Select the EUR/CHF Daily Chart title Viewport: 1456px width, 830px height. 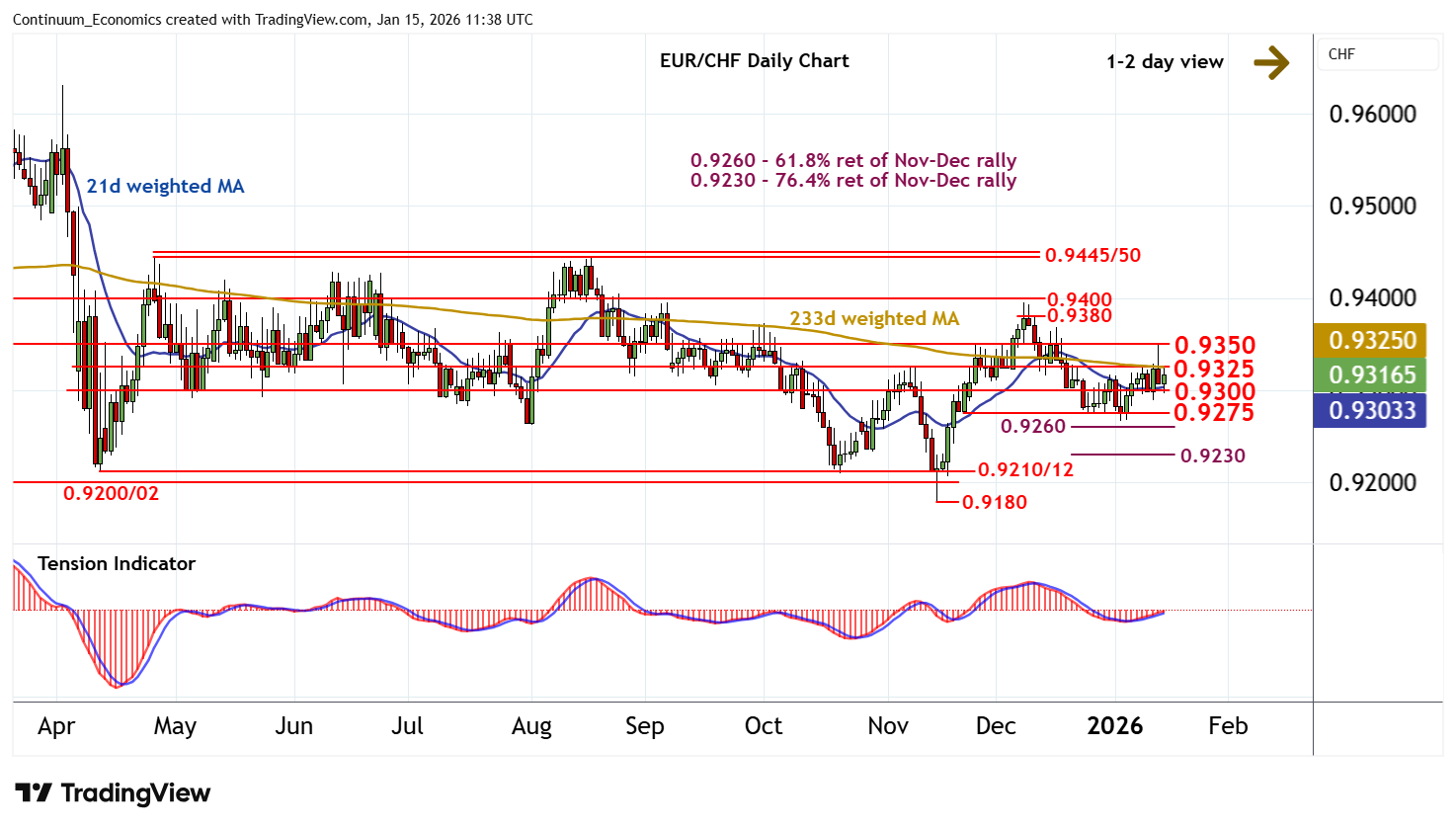pyautogui.click(x=754, y=61)
